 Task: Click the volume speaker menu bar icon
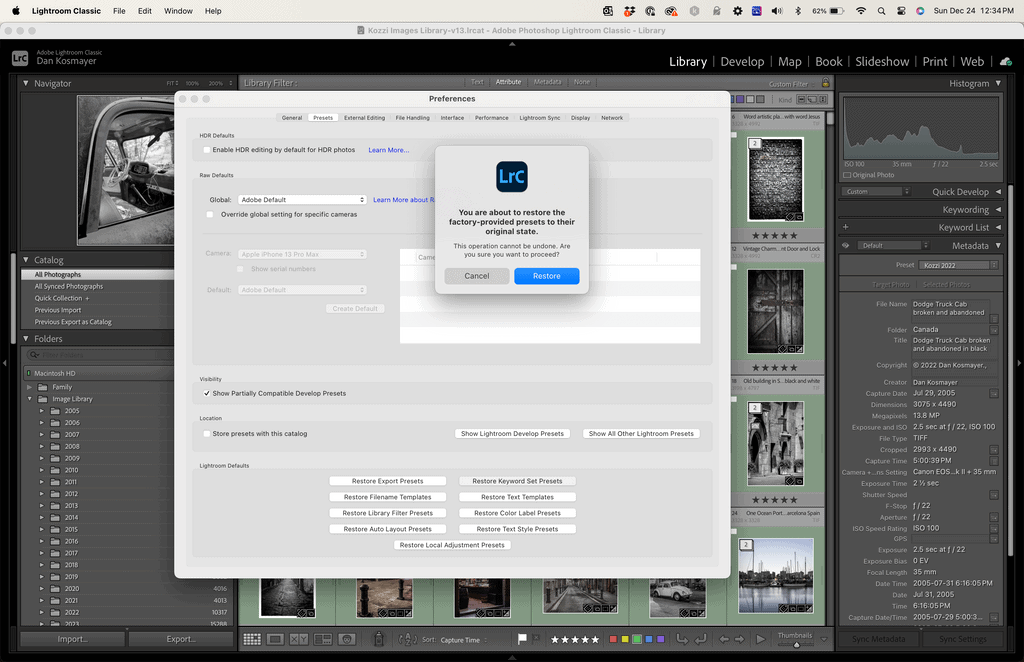[777, 11]
